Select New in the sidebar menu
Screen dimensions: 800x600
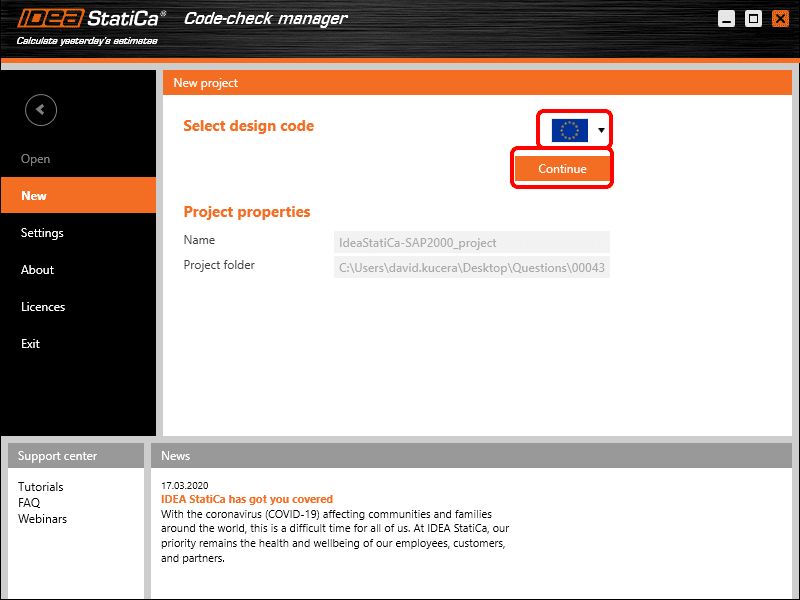tap(78, 195)
